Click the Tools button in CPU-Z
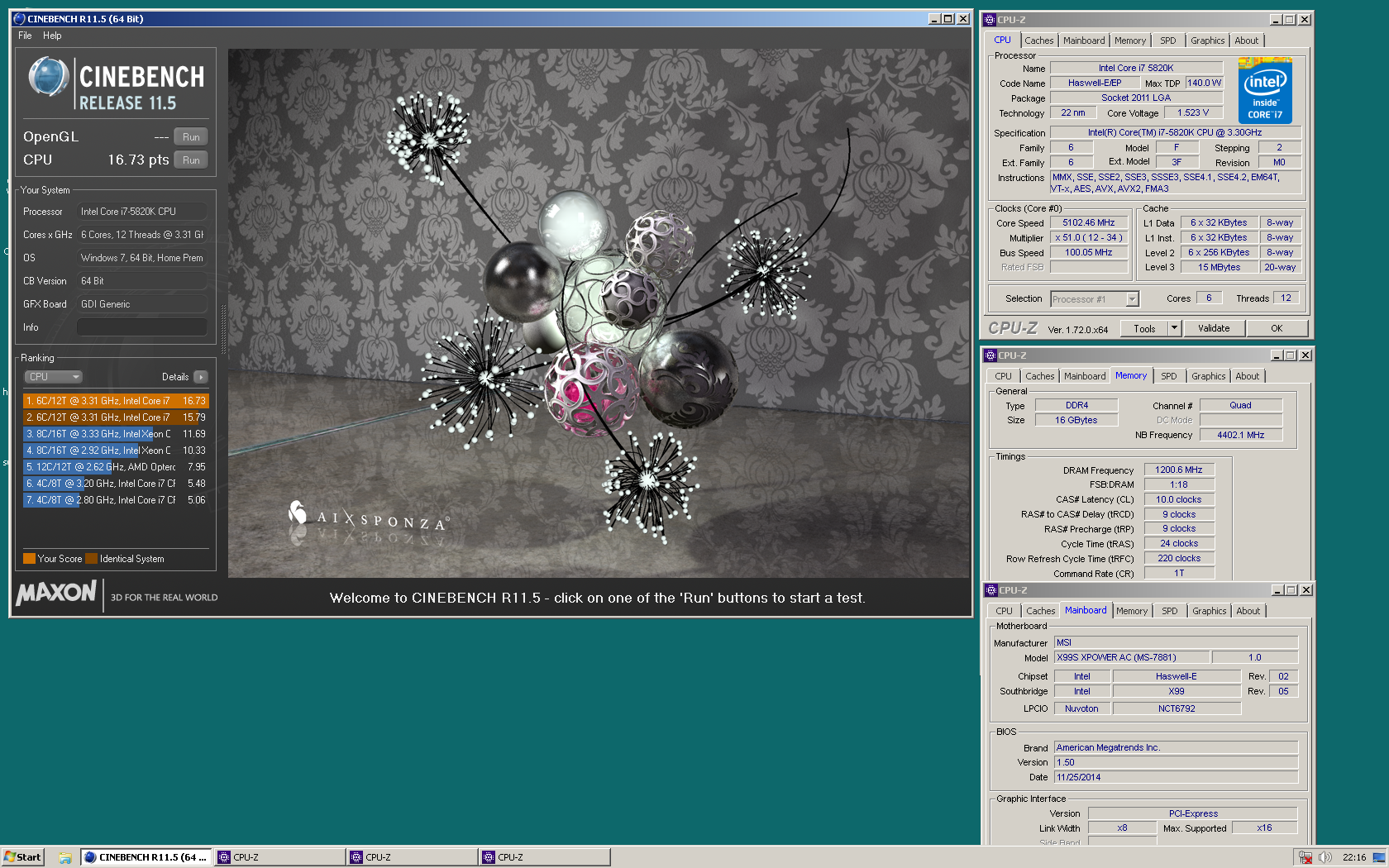Image resolution: width=1389 pixels, height=868 pixels. pos(1144,328)
